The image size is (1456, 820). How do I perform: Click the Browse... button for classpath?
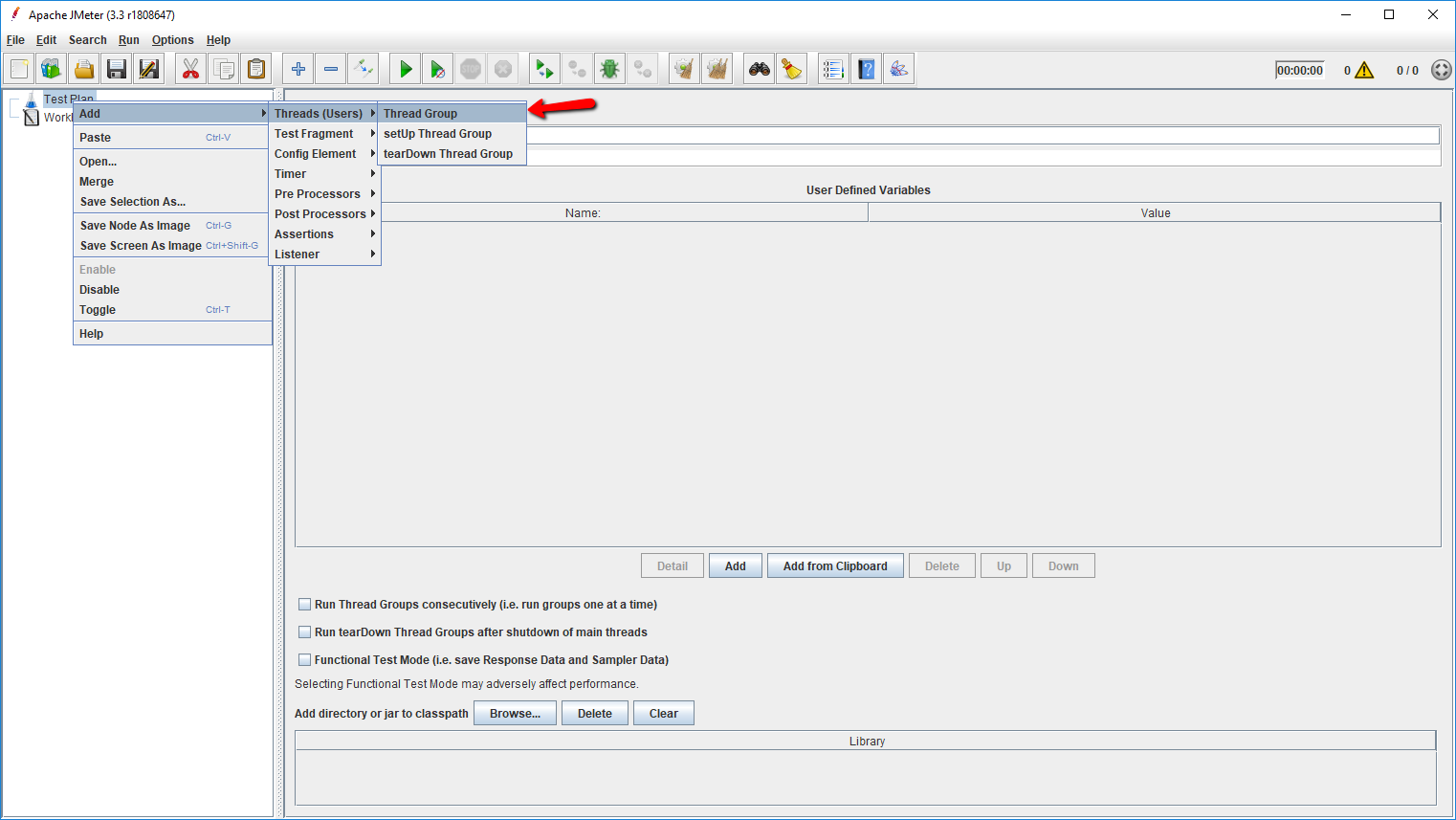[x=515, y=714]
